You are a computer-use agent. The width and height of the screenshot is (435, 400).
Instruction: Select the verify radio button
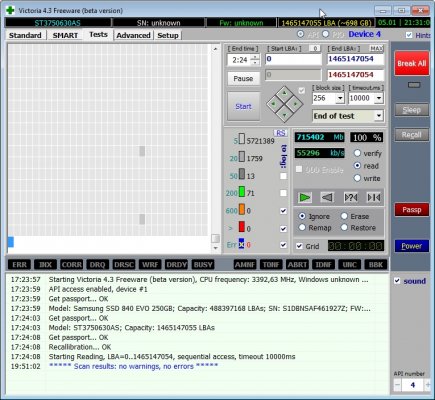357,153
